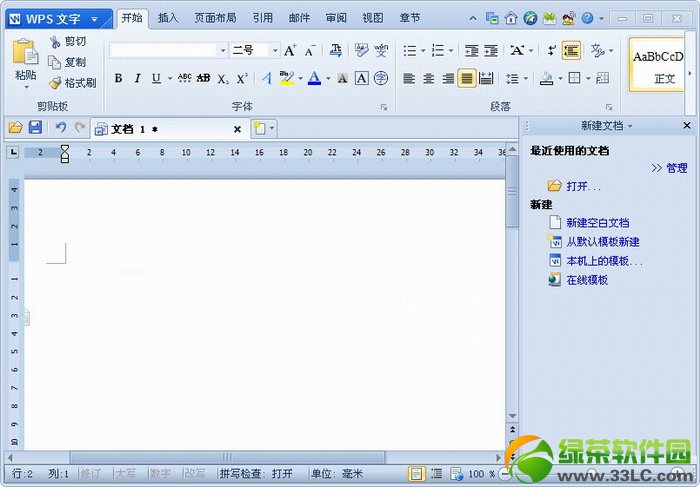Toggle Underline formatting

tap(156, 79)
